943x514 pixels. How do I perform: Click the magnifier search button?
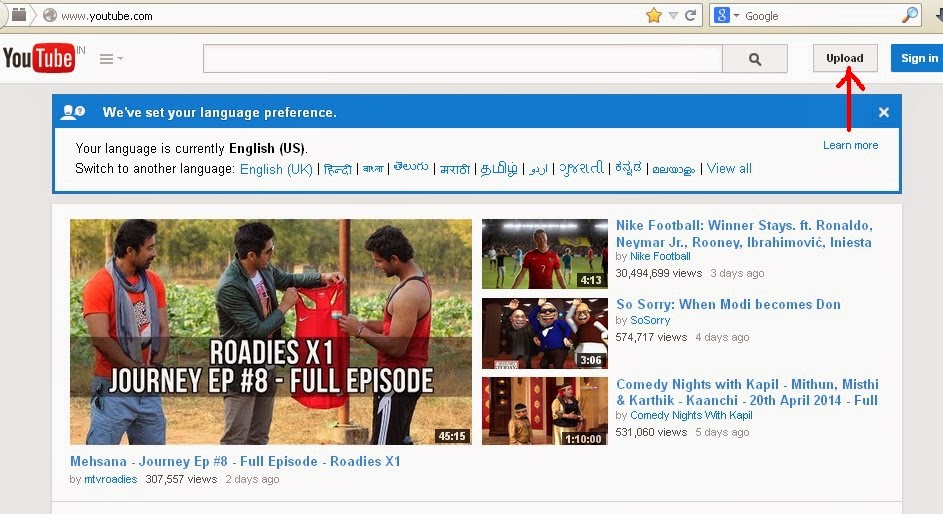(755, 59)
